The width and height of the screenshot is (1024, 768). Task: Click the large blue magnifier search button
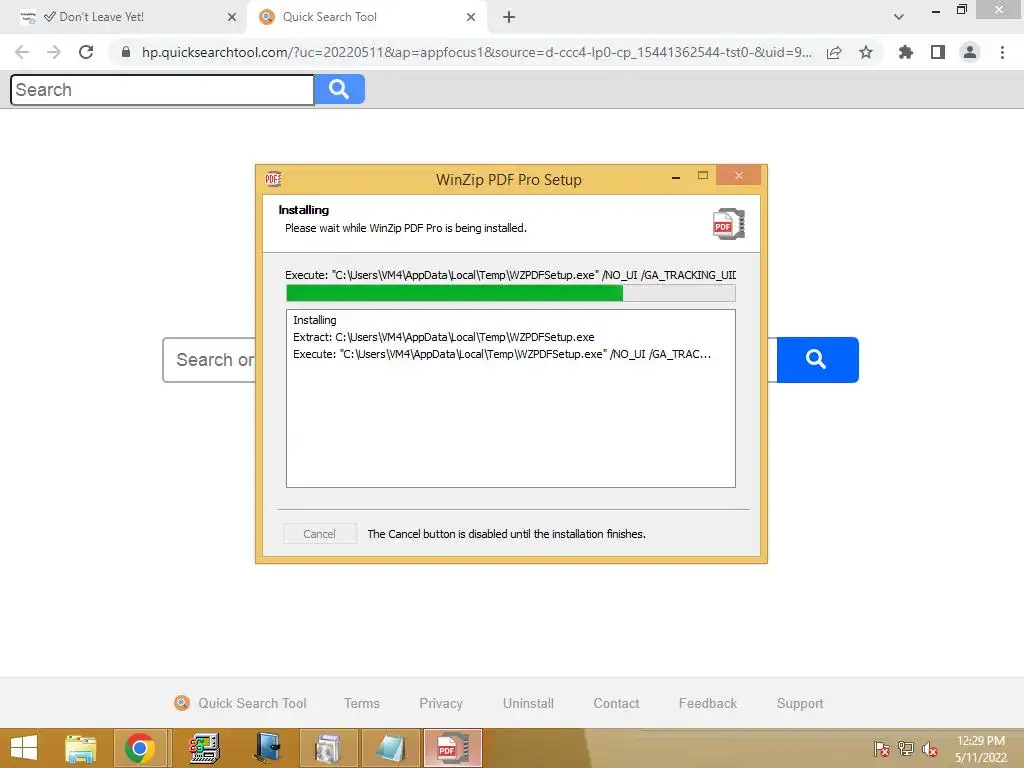pos(817,360)
